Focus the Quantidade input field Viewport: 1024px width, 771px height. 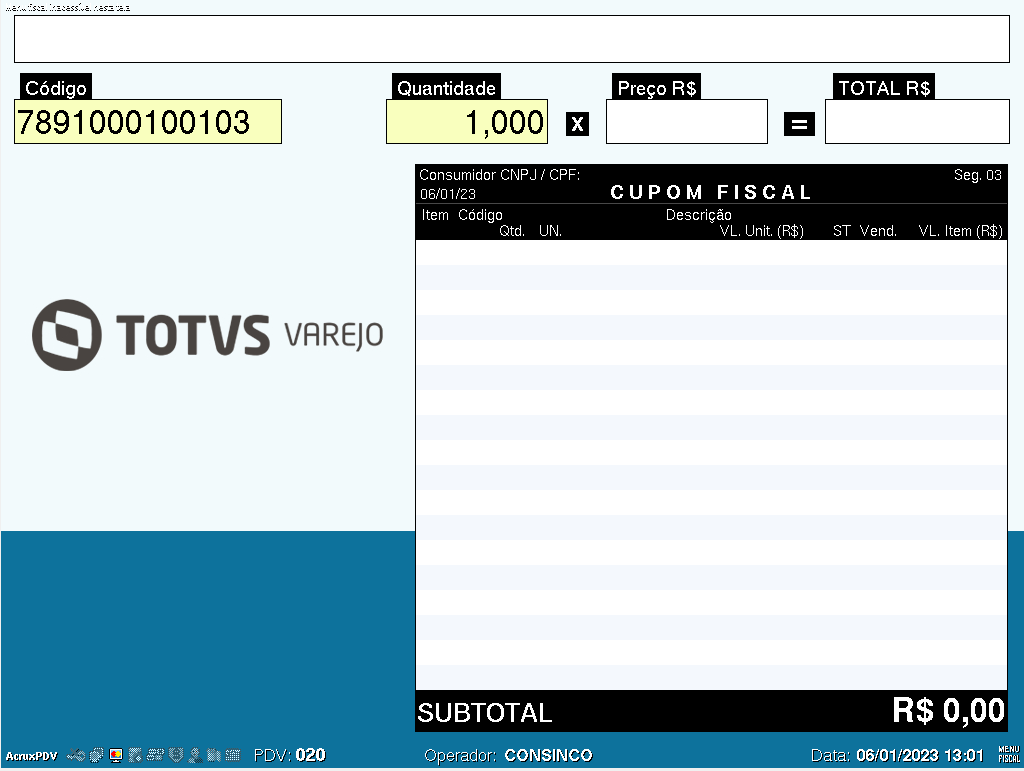point(467,121)
